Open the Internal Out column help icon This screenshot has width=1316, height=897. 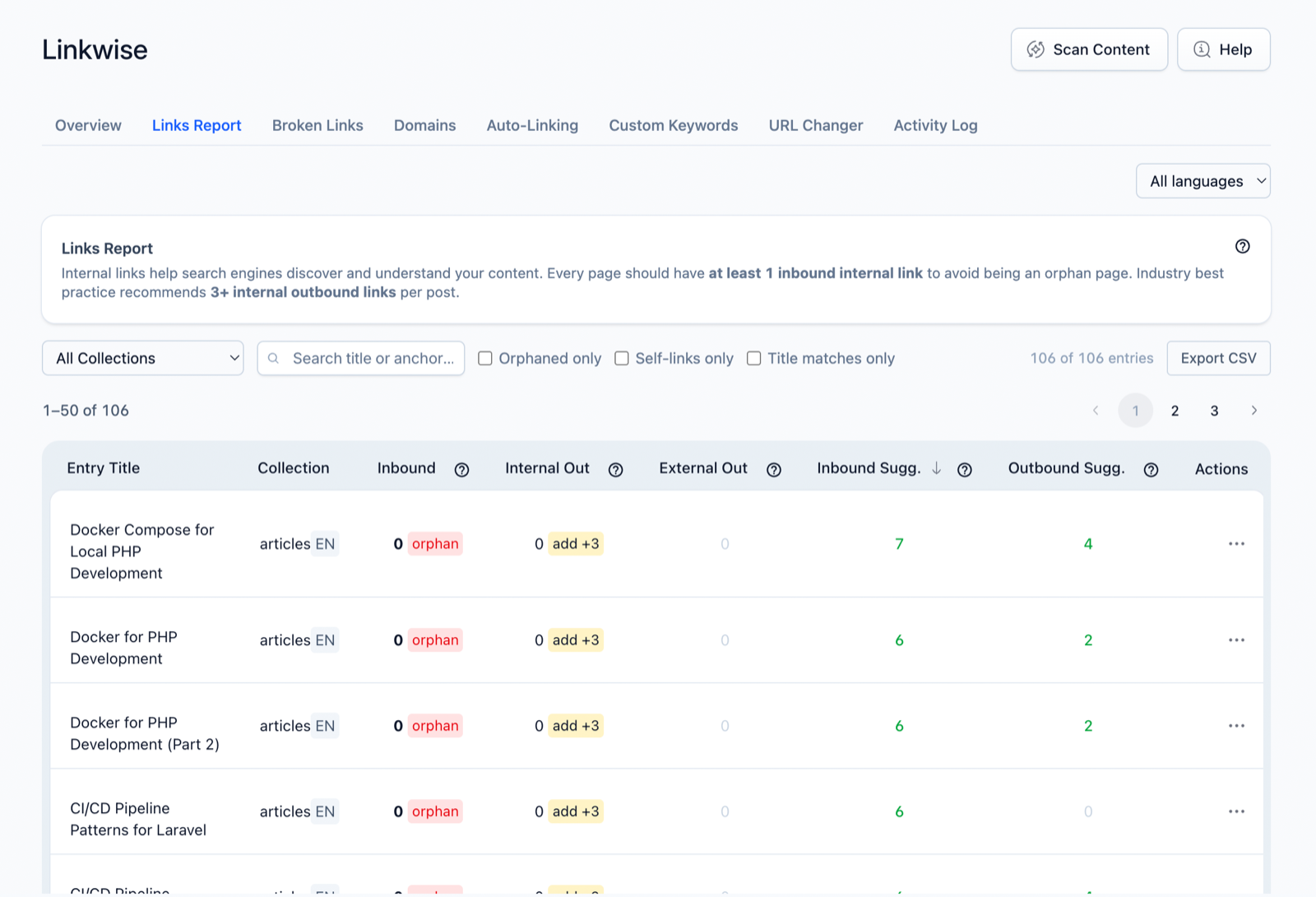click(x=615, y=469)
